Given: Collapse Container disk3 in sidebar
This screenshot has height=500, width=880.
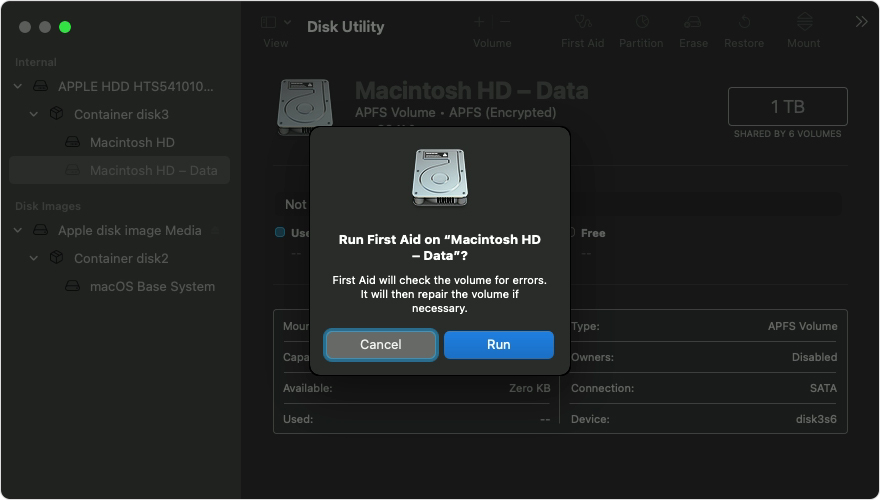Looking at the screenshot, I should [x=34, y=115].
